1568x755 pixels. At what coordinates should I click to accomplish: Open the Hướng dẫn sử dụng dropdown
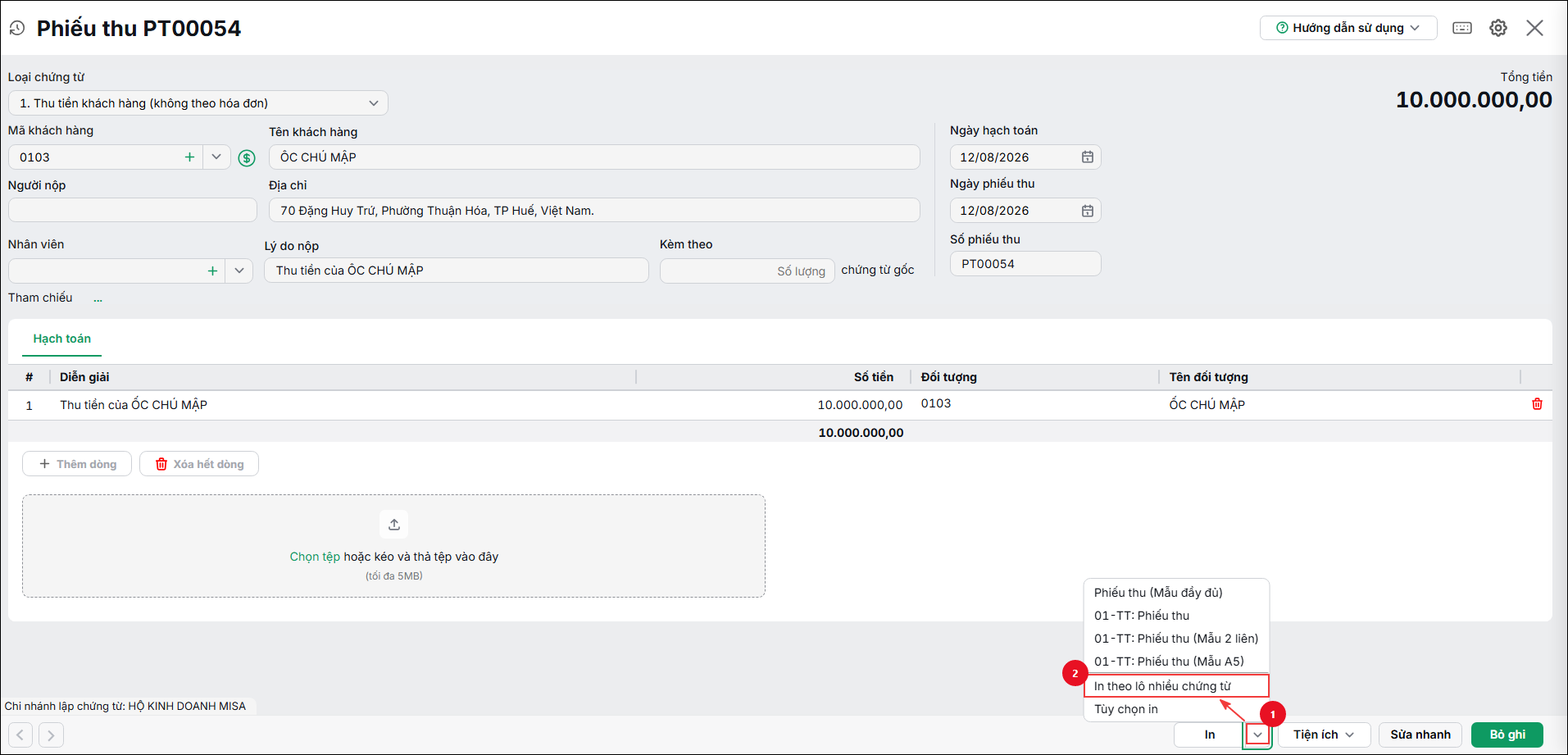(x=1348, y=28)
